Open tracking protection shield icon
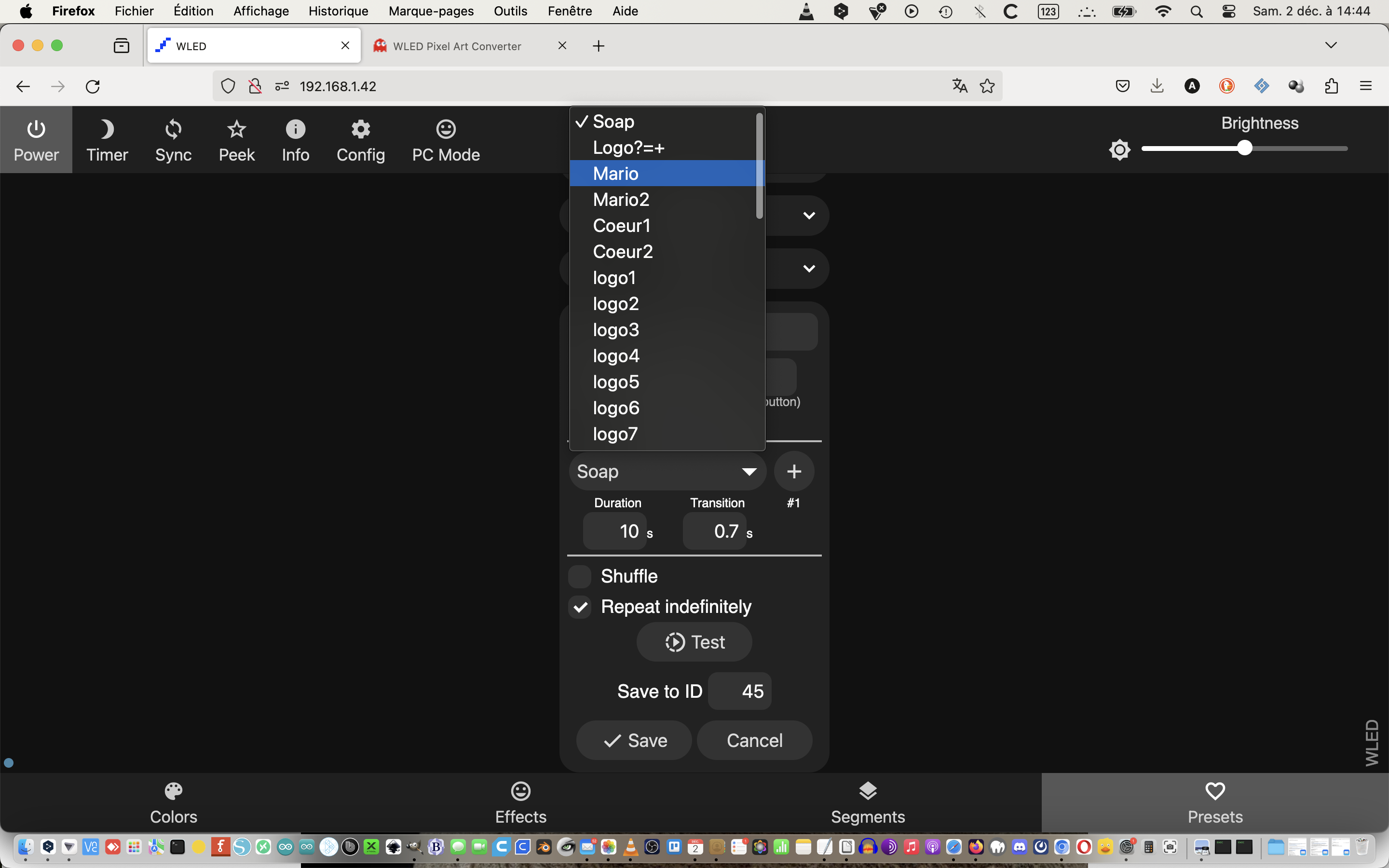The image size is (1389, 868). tap(229, 86)
